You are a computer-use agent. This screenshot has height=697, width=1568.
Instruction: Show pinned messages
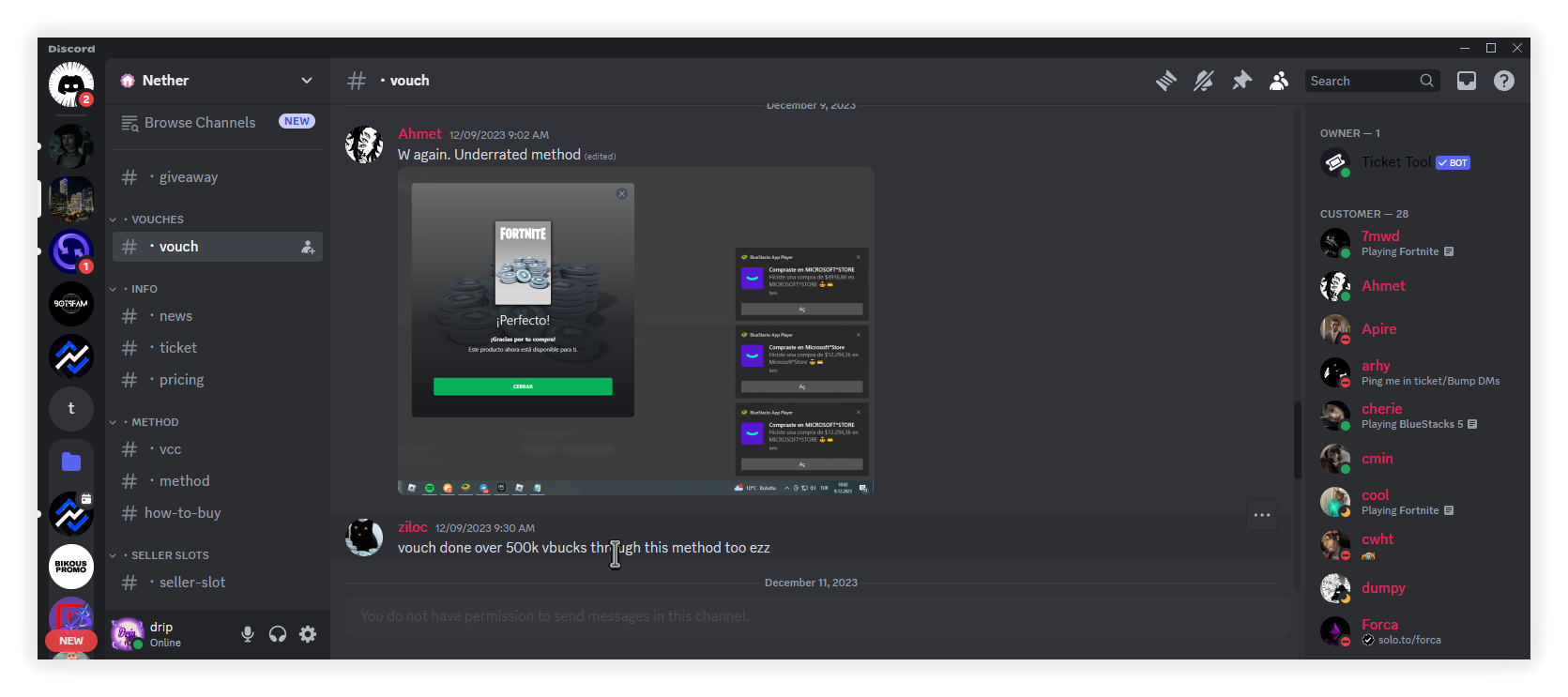1241,81
